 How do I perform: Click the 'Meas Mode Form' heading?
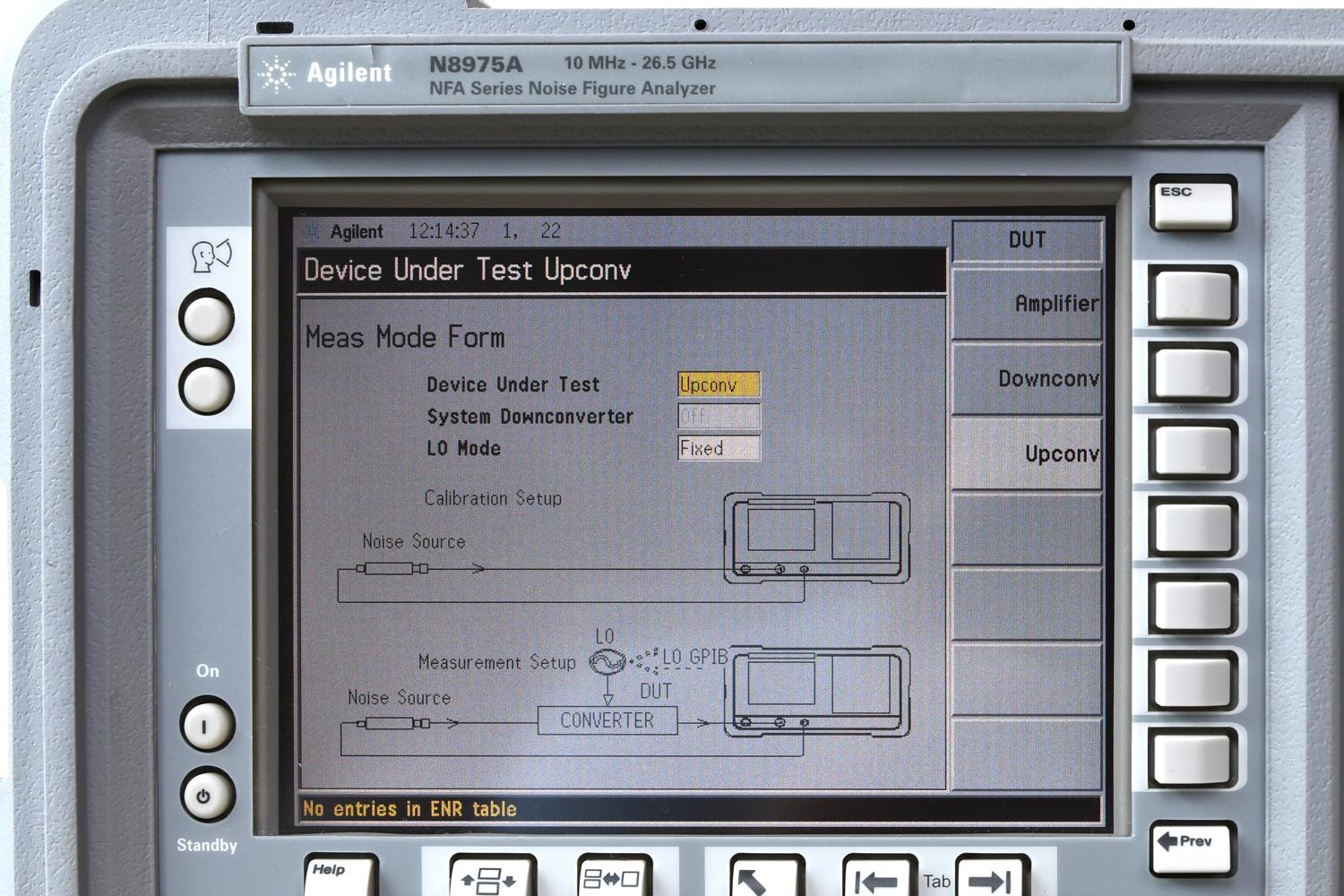click(x=405, y=338)
